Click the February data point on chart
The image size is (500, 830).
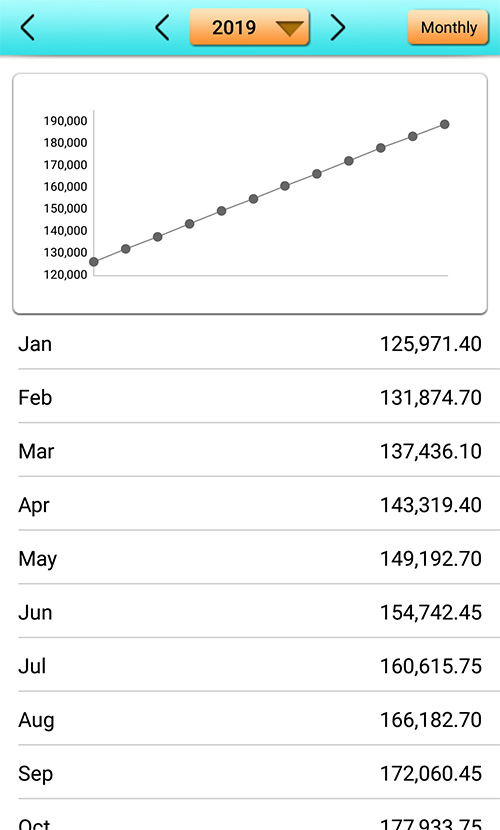tap(125, 249)
